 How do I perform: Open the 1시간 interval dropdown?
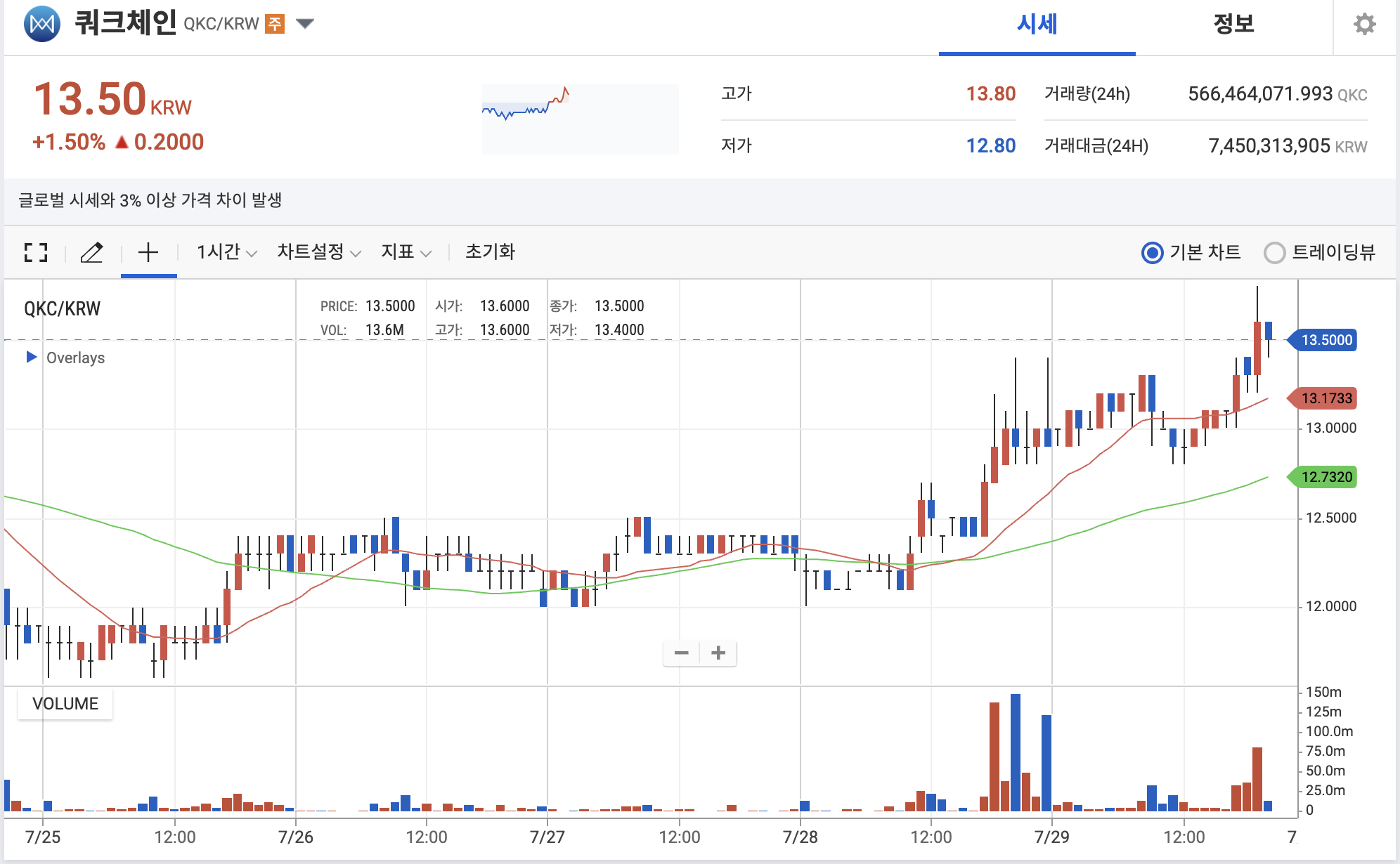(x=226, y=252)
